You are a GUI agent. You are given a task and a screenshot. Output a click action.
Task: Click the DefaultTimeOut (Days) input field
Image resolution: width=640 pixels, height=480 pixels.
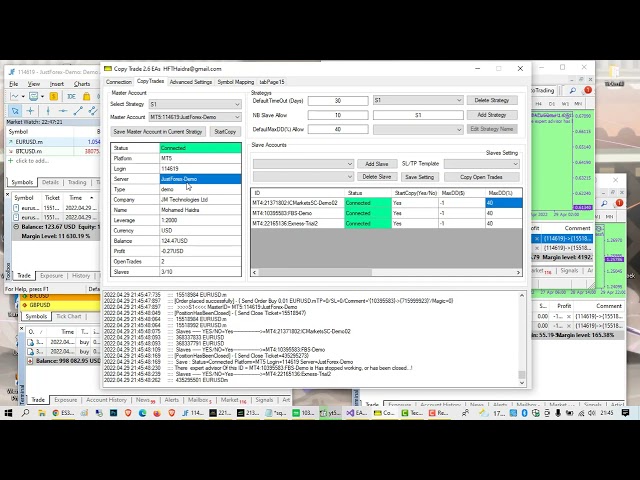(338, 100)
